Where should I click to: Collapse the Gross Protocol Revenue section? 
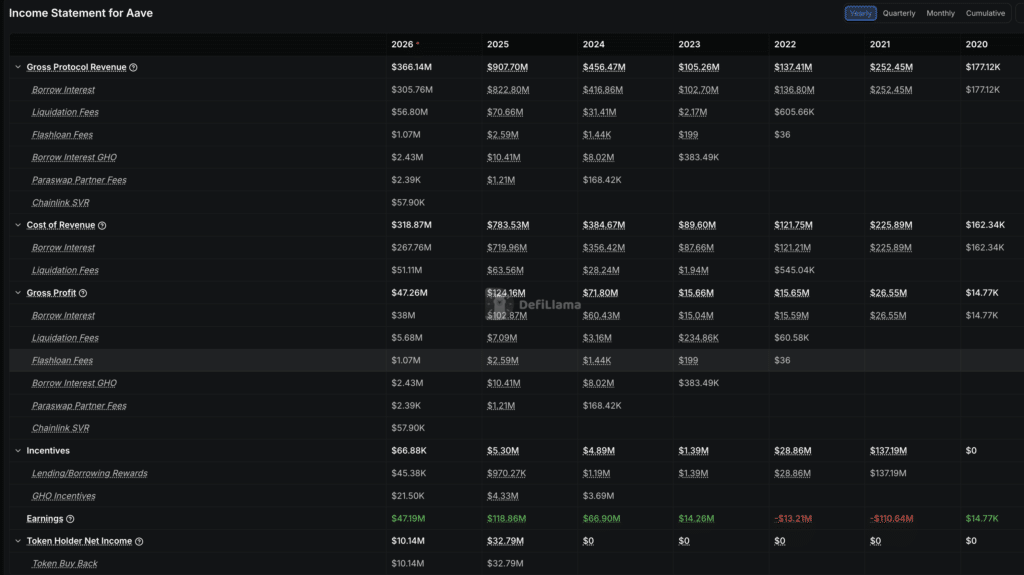pyautogui.click(x=18, y=67)
